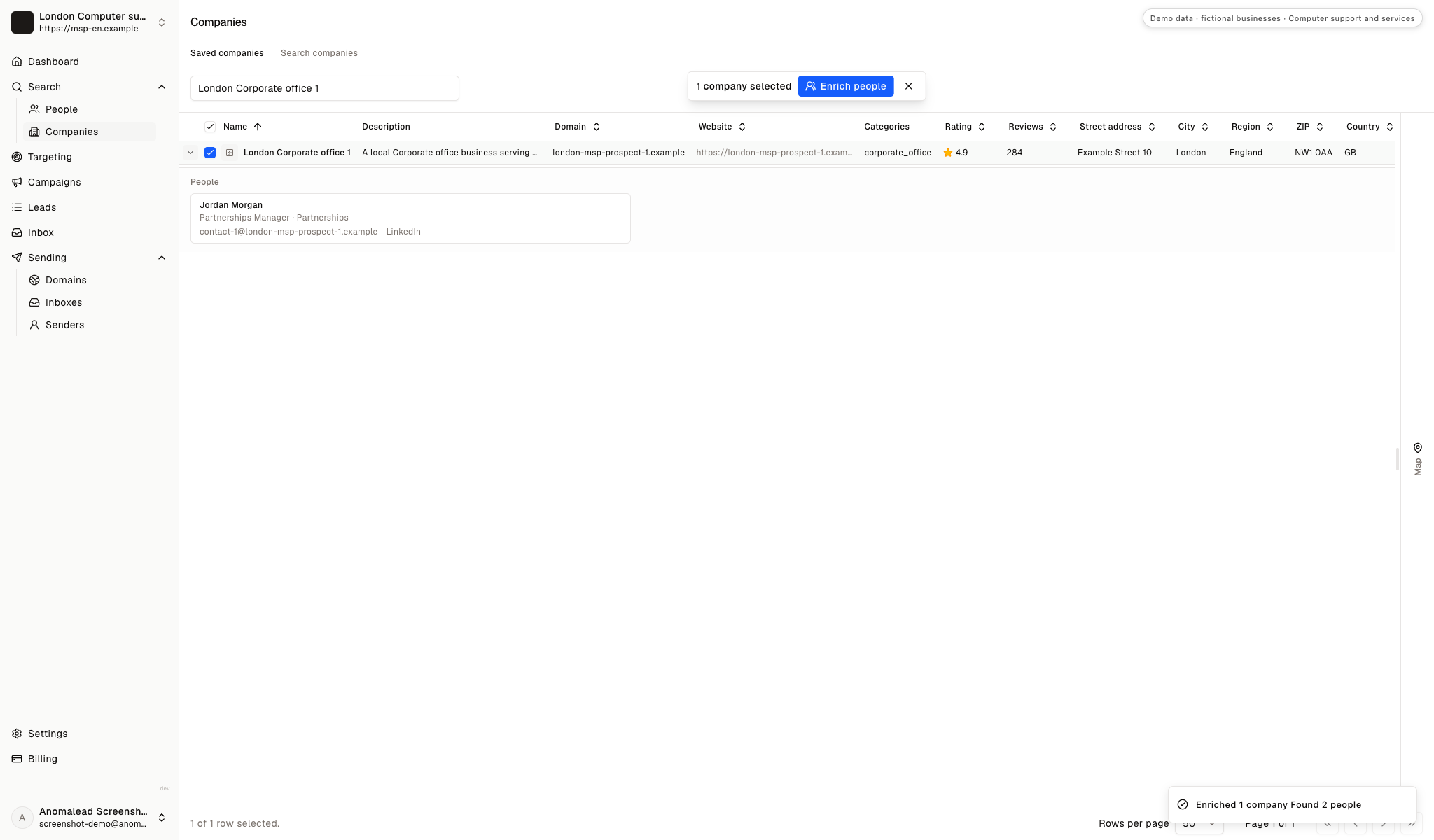Open the Rows per page dropdown
The width and height of the screenshot is (1434, 840).
pyautogui.click(x=1199, y=823)
